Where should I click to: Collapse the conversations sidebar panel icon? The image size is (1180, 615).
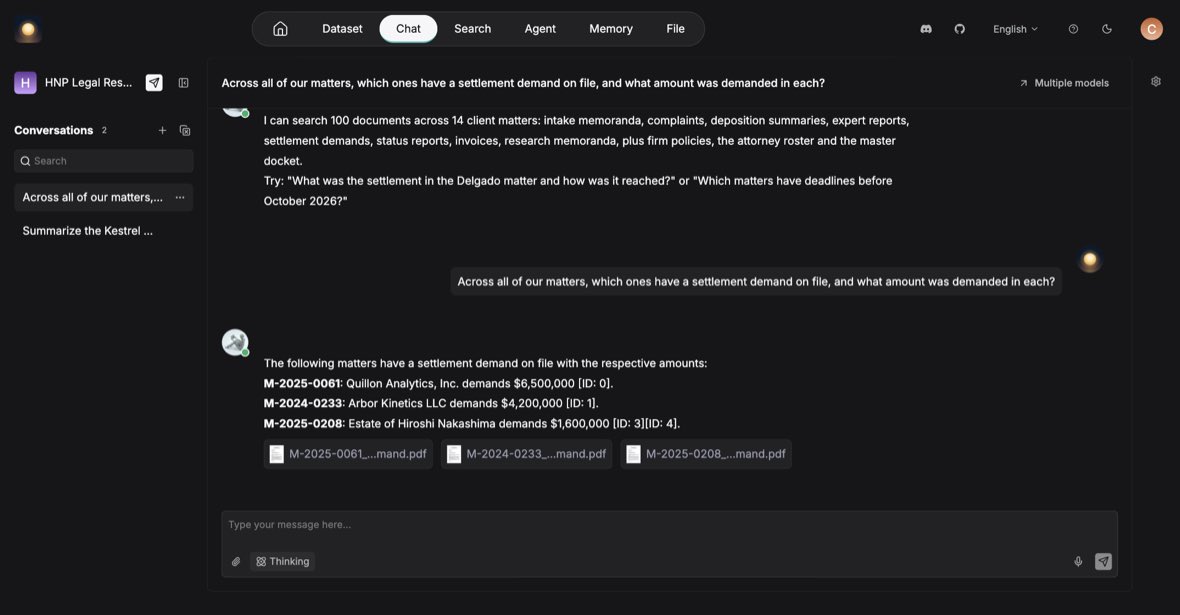pyautogui.click(x=184, y=83)
